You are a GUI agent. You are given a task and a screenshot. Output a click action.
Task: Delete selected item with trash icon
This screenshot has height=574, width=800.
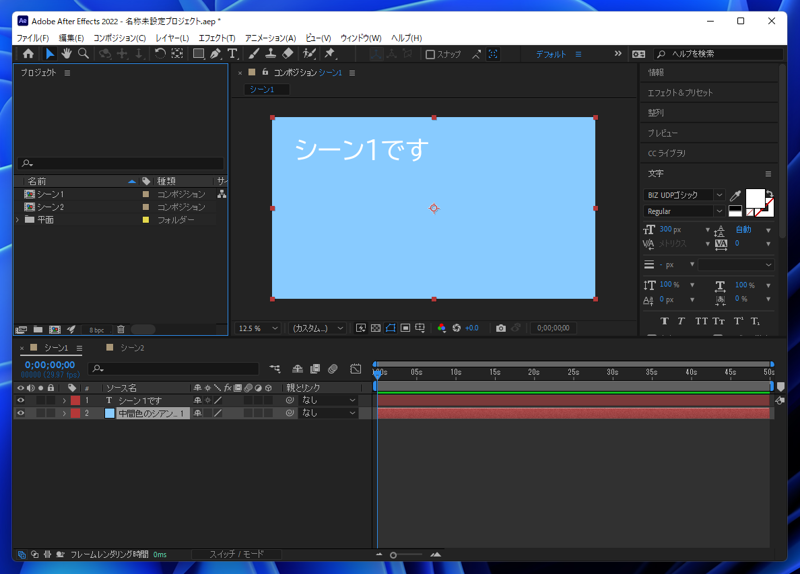(x=121, y=329)
